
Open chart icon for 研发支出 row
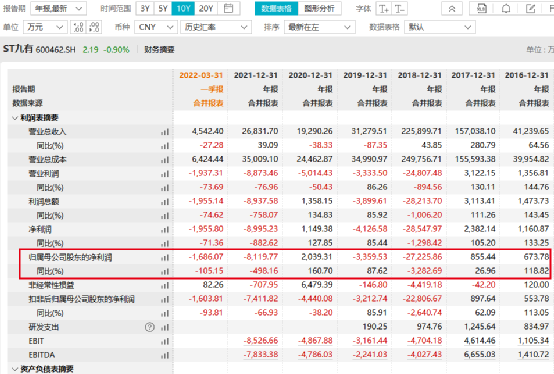click(x=165, y=328)
